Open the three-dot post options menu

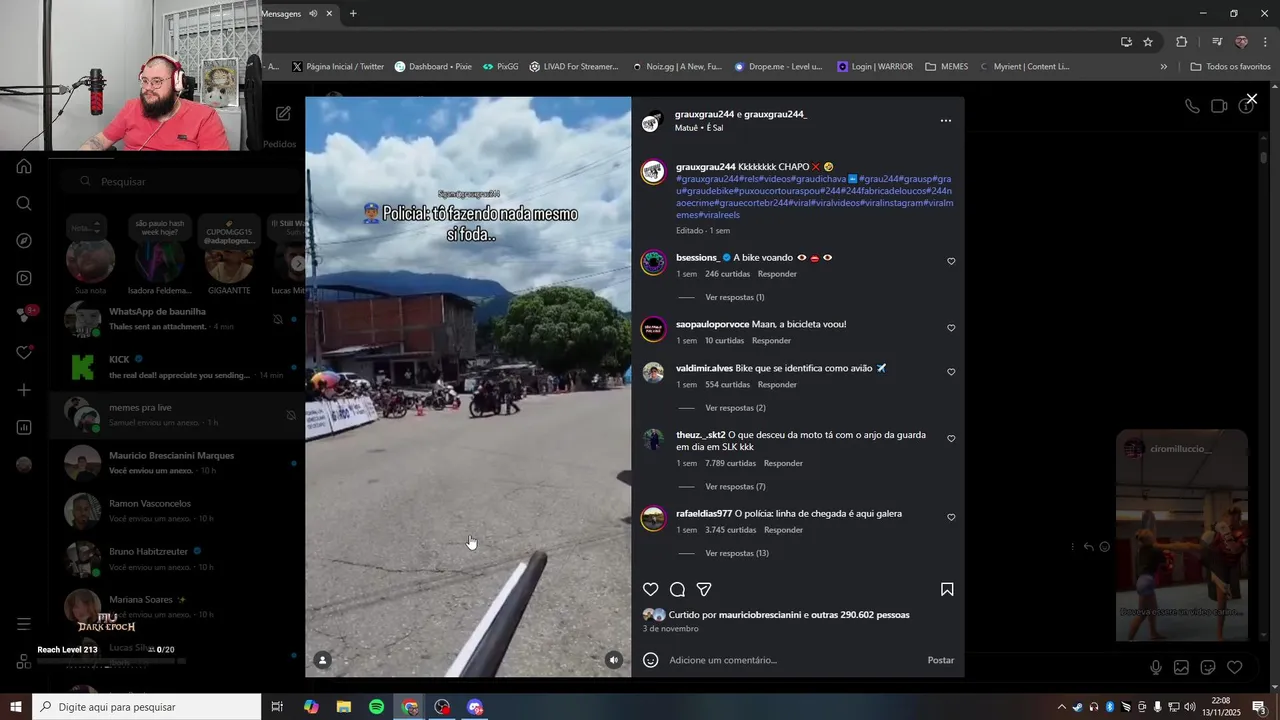click(946, 121)
